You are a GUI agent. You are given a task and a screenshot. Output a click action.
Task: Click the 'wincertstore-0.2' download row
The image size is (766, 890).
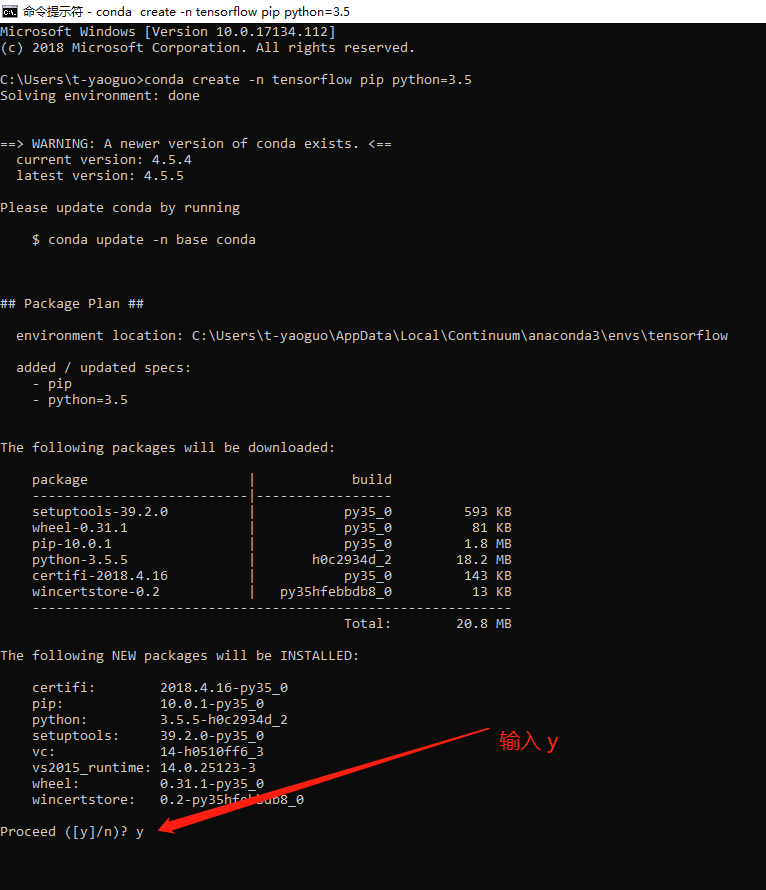click(96, 592)
